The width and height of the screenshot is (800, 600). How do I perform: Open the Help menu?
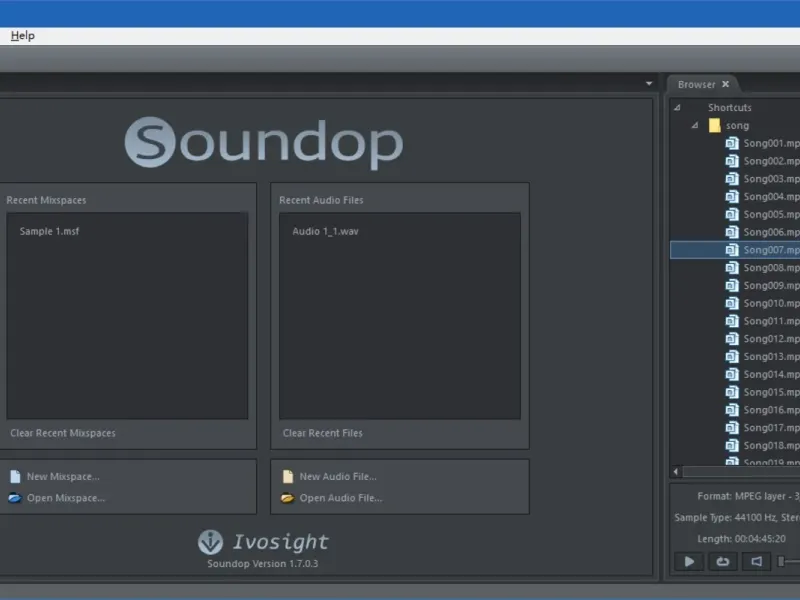pyautogui.click(x=22, y=36)
